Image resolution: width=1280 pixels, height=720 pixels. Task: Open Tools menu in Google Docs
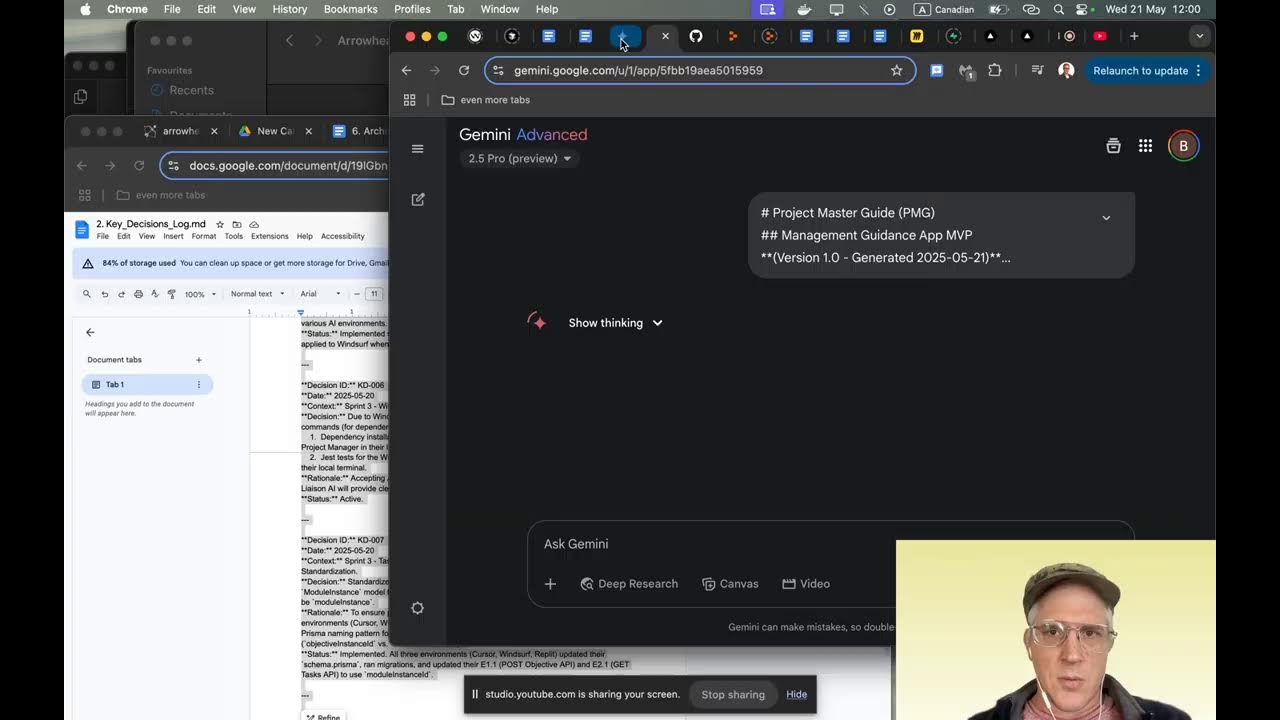click(x=234, y=237)
